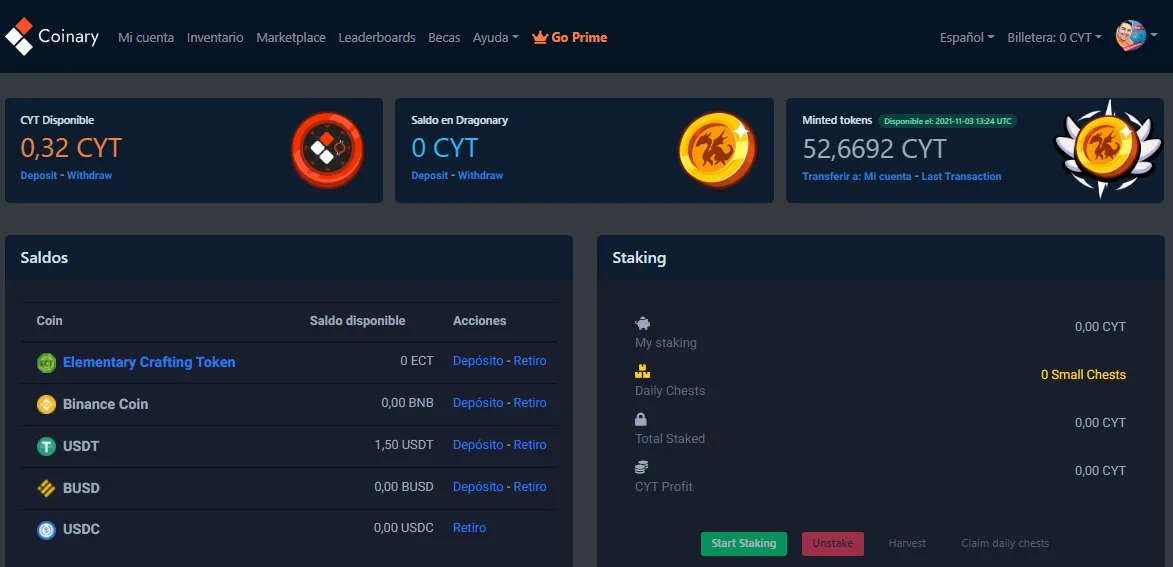Click the Disponible el: 2021-11-03 badge
1173x567 pixels.
(947, 120)
